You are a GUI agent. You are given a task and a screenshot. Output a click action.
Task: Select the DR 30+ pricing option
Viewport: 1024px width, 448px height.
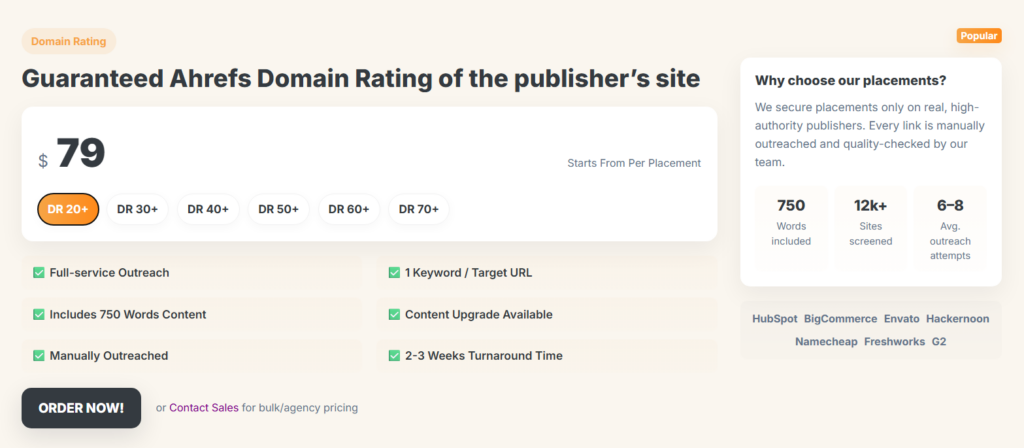137,209
